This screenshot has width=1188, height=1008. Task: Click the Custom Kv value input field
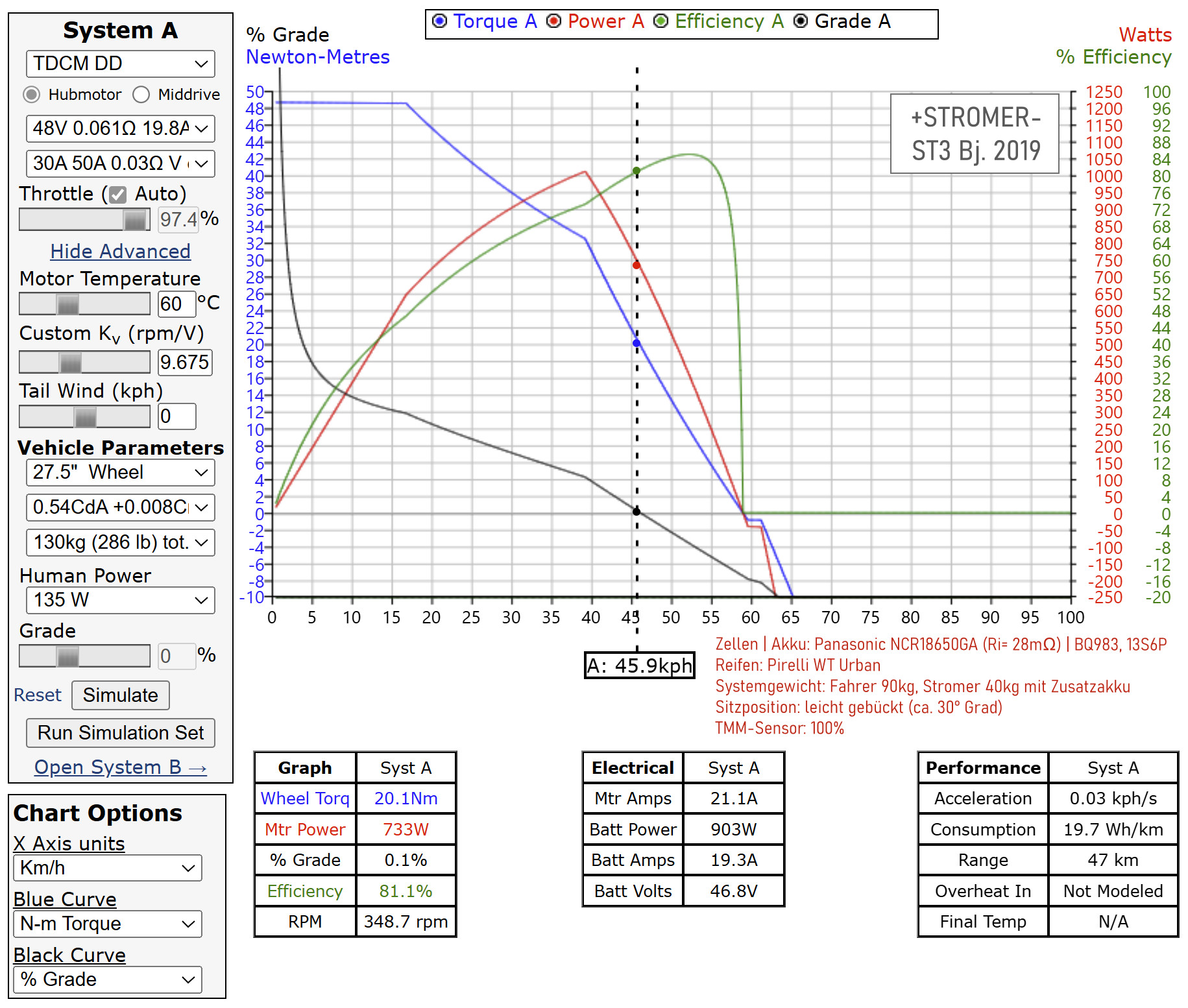[186, 362]
